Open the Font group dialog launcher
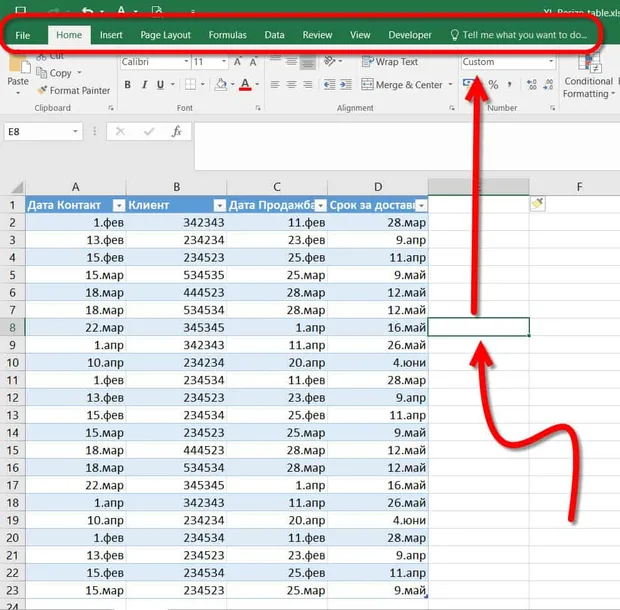Screen dimensions: 620x610 (x=258, y=108)
